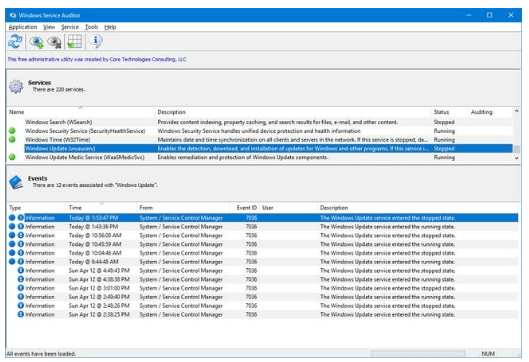The width and height of the screenshot is (529, 362).
Task: Sort events by Type column header
Action: coord(36,208)
